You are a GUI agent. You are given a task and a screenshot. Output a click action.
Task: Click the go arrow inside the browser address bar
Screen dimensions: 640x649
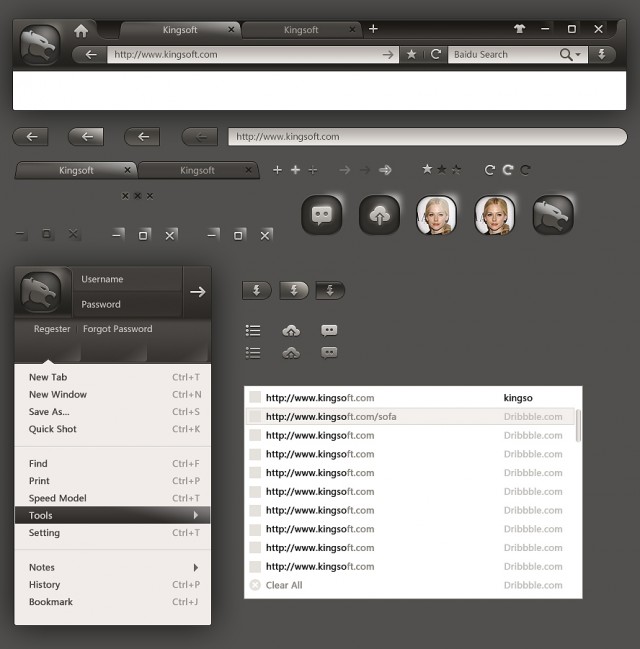[x=388, y=55]
